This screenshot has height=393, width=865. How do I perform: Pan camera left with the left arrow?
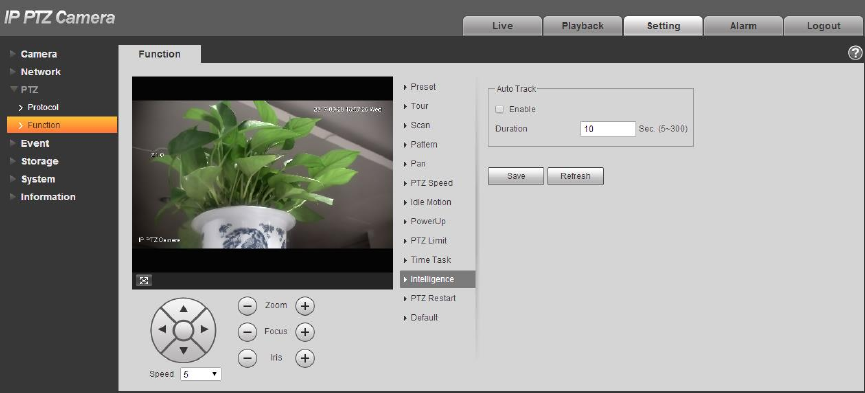[162, 330]
